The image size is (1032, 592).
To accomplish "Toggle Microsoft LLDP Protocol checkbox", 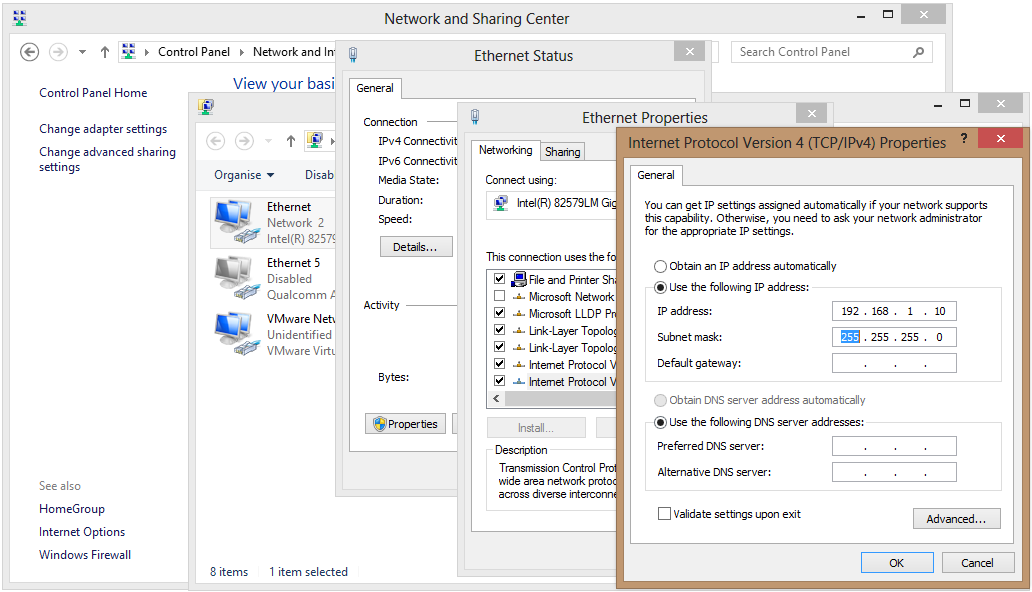I will click(x=500, y=313).
